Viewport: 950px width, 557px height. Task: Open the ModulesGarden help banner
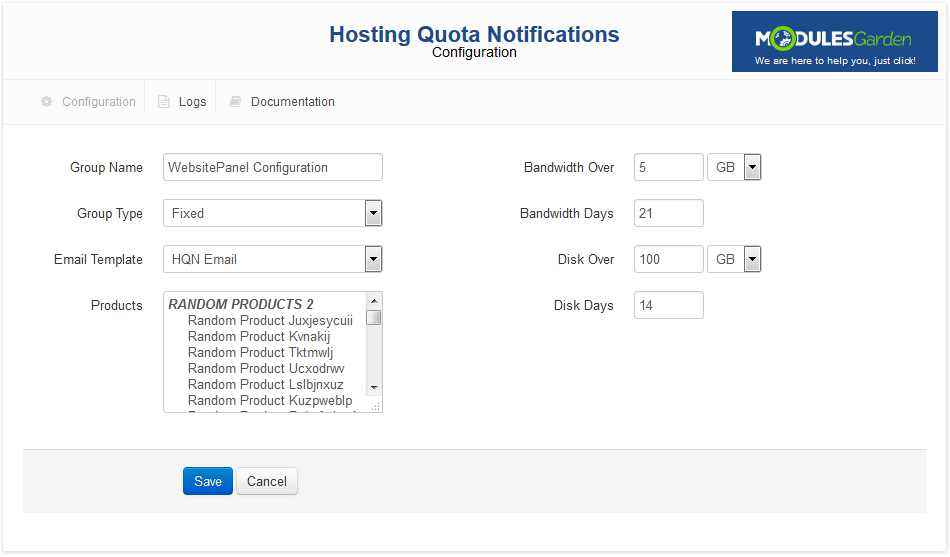[834, 41]
